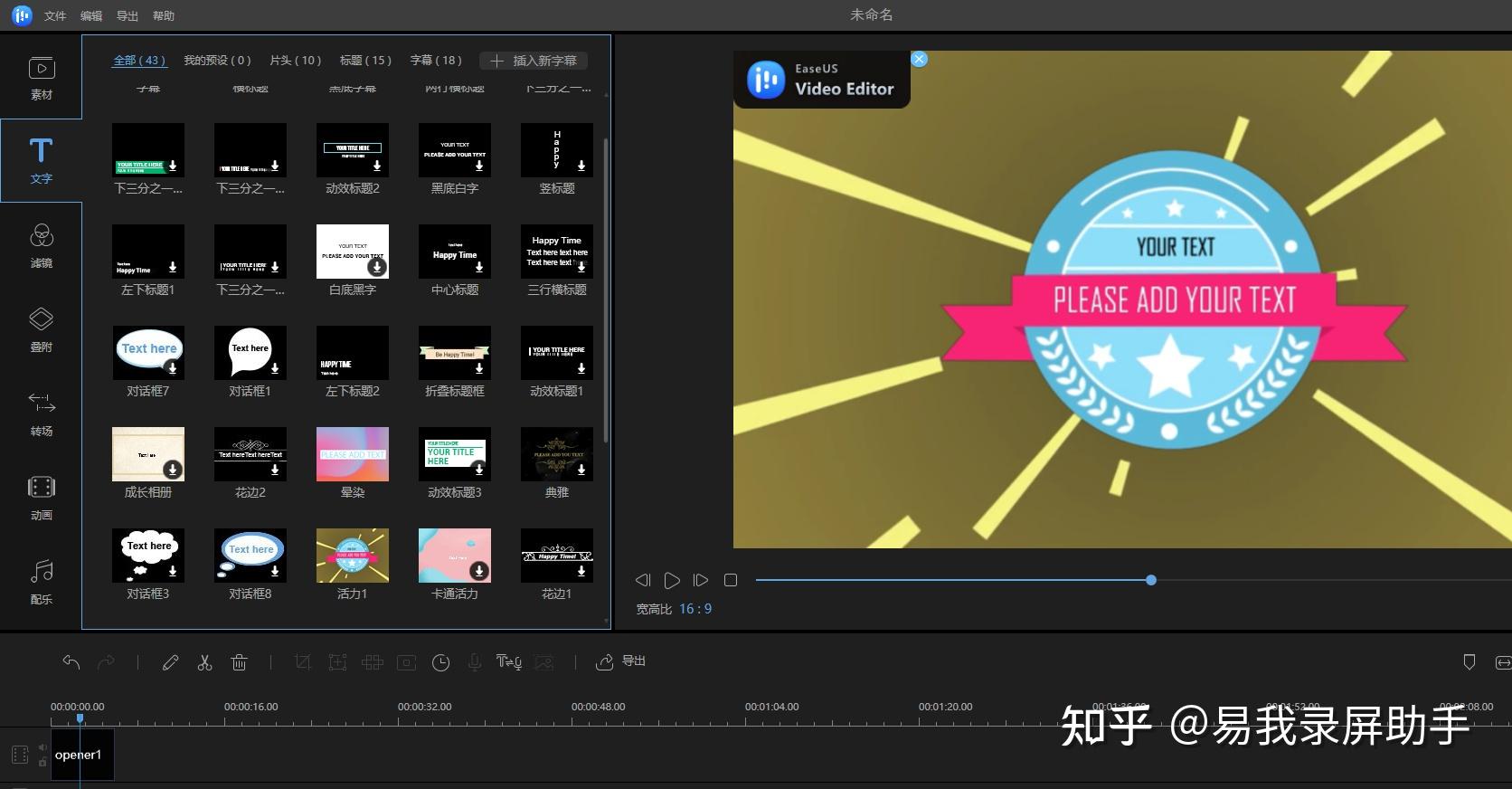Select the 三行横标题 template thumbnail
Viewport: 1512px width, 789px height.
click(557, 252)
